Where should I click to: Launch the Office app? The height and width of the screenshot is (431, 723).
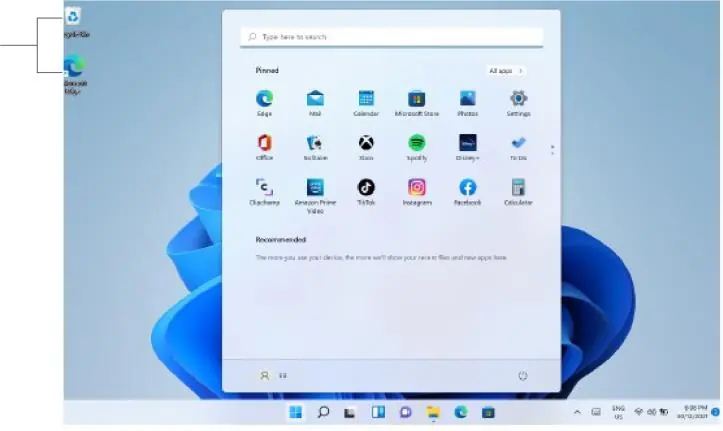click(264, 148)
